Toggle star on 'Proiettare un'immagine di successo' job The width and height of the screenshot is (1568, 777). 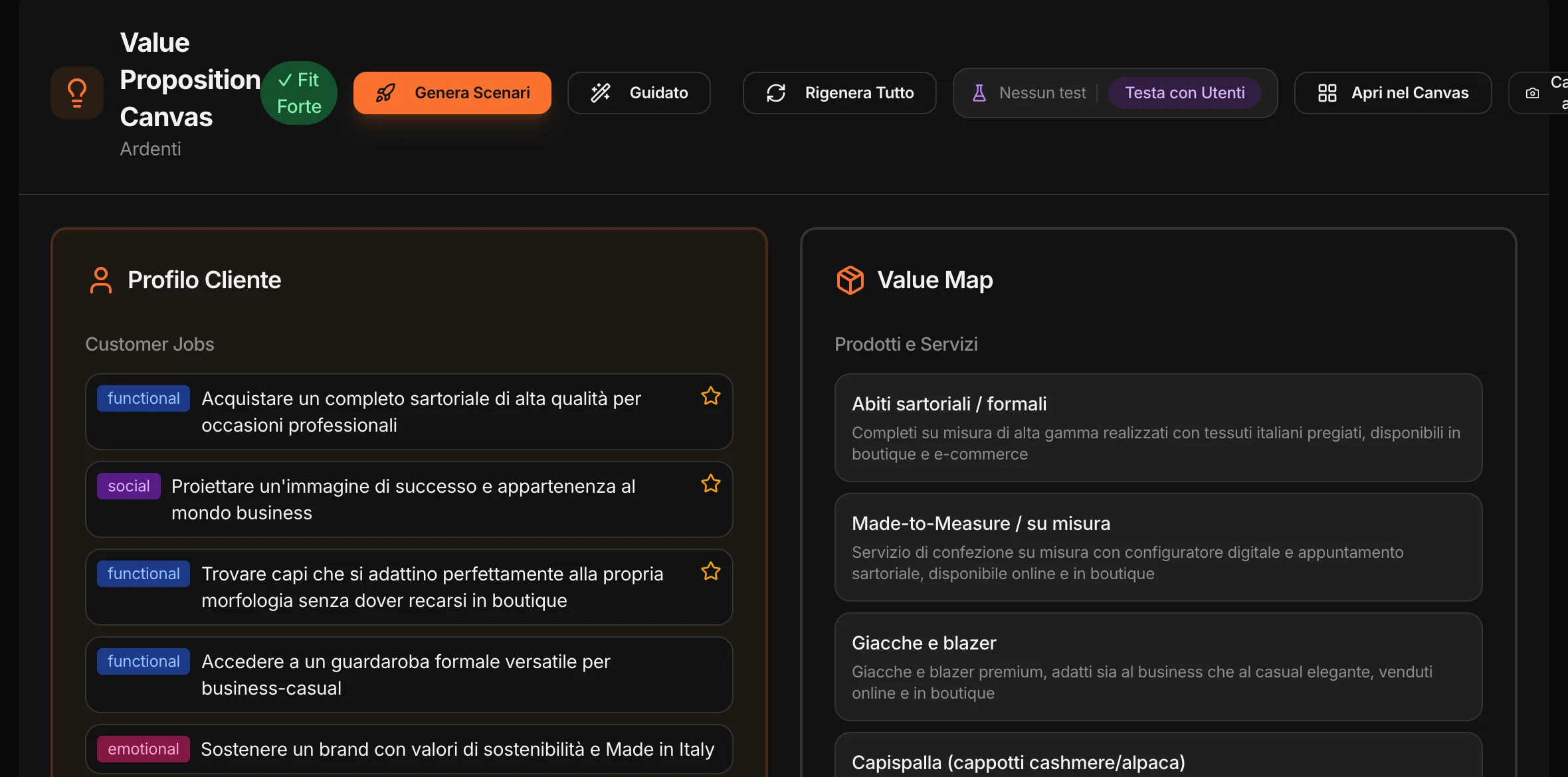(711, 484)
